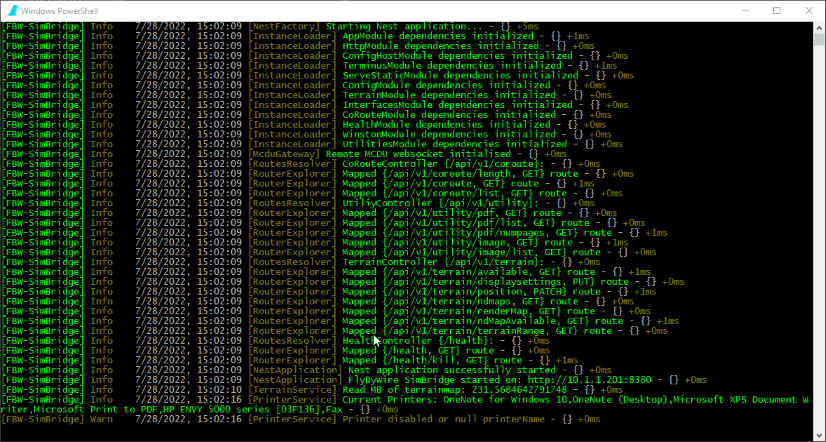
Task: Click the [McduGateway] log tag
Action: click(286, 154)
